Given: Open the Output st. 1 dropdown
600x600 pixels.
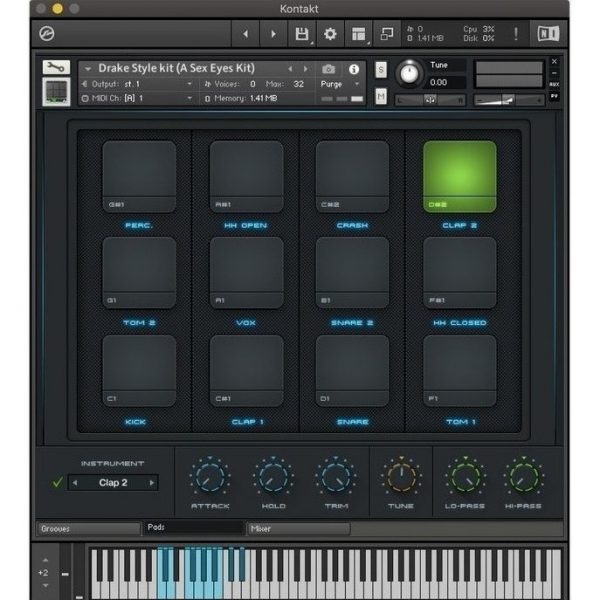Looking at the screenshot, I should click(139, 84).
